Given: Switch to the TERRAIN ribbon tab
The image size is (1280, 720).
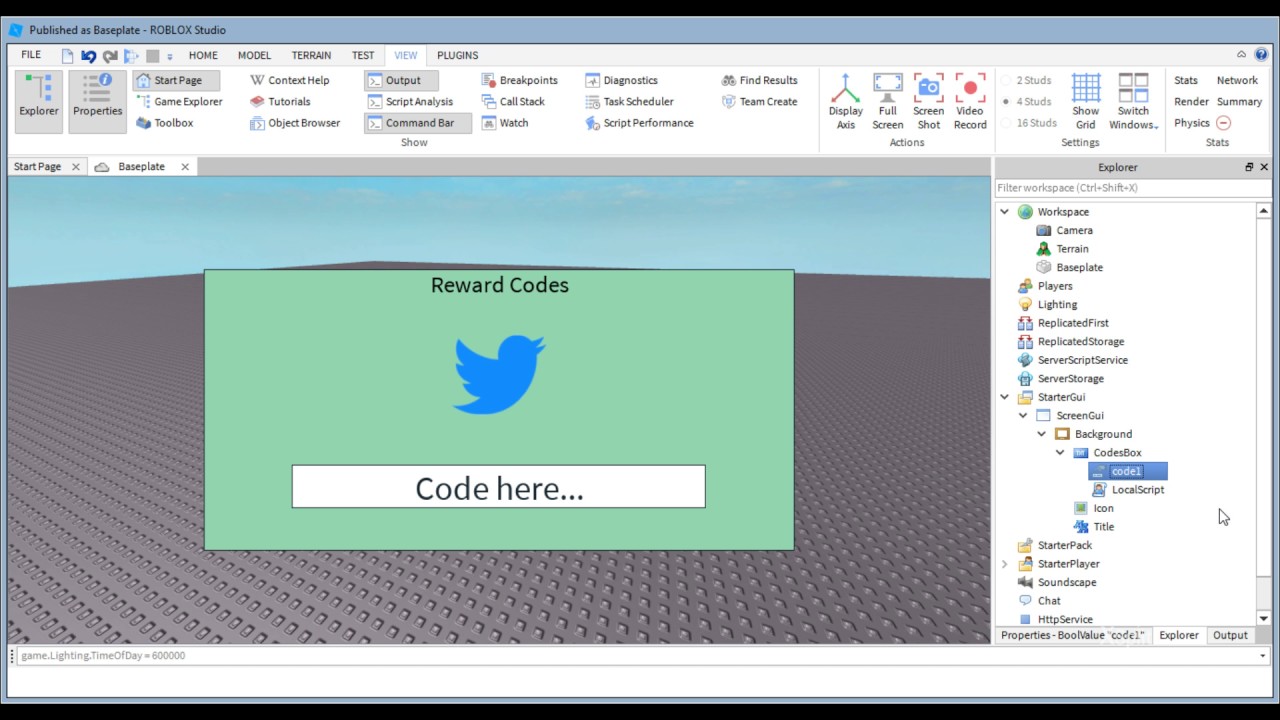Looking at the screenshot, I should point(311,55).
